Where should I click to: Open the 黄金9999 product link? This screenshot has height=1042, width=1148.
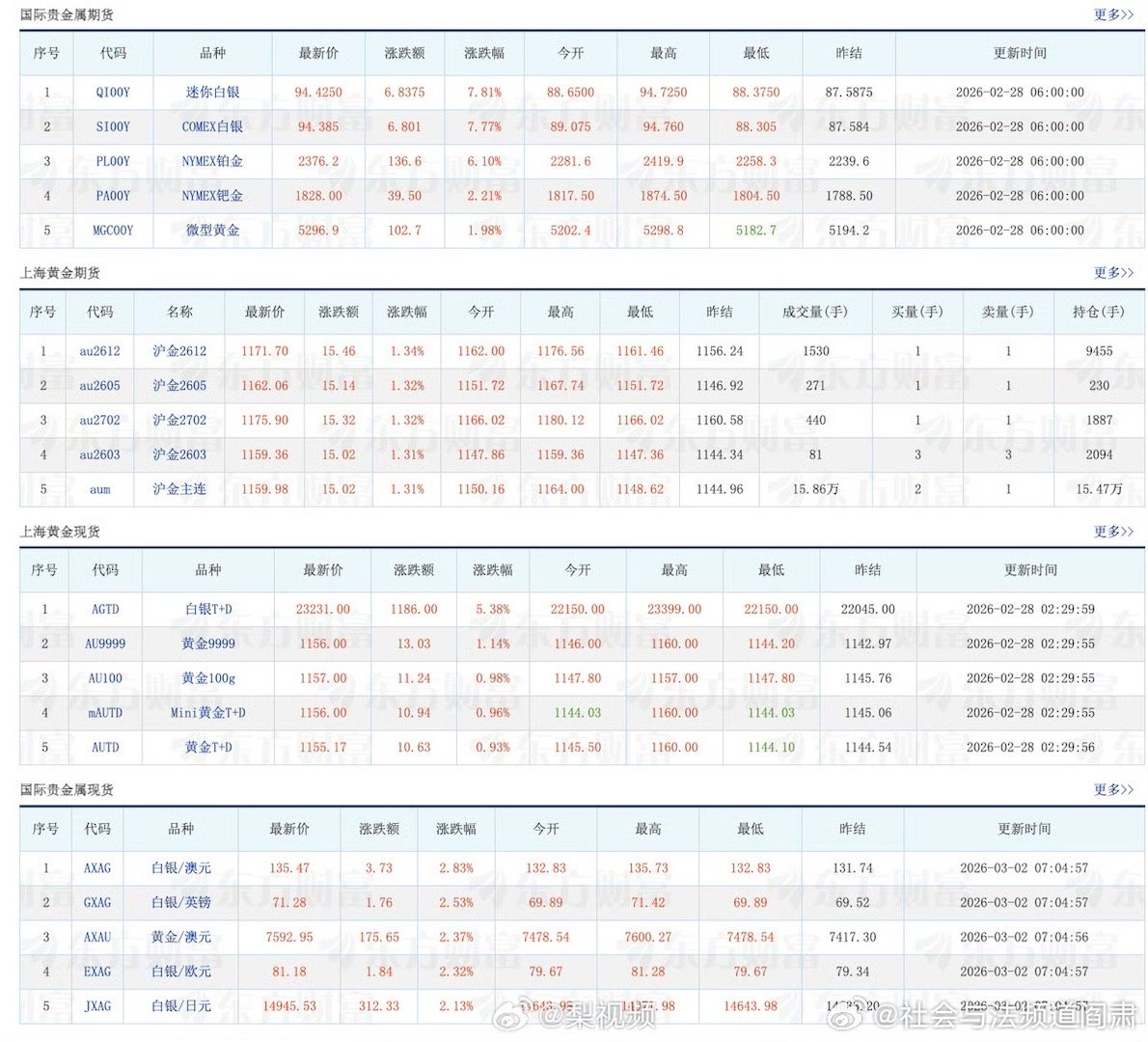click(207, 644)
